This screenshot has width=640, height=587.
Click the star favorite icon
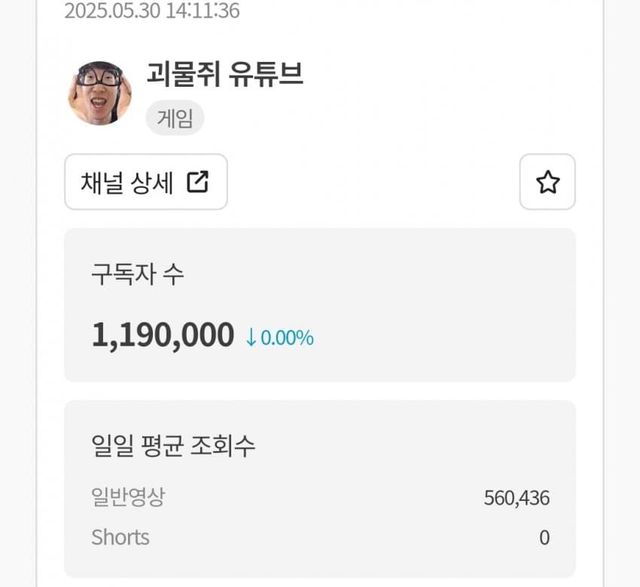pyautogui.click(x=547, y=182)
